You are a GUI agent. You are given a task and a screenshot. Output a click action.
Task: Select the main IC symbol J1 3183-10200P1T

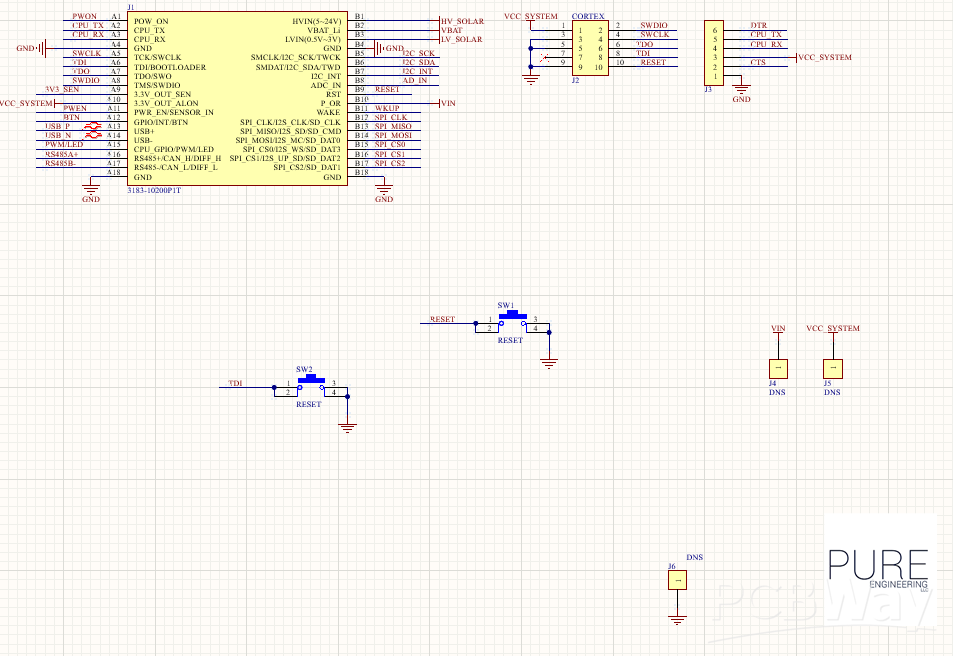[x=240, y=95]
